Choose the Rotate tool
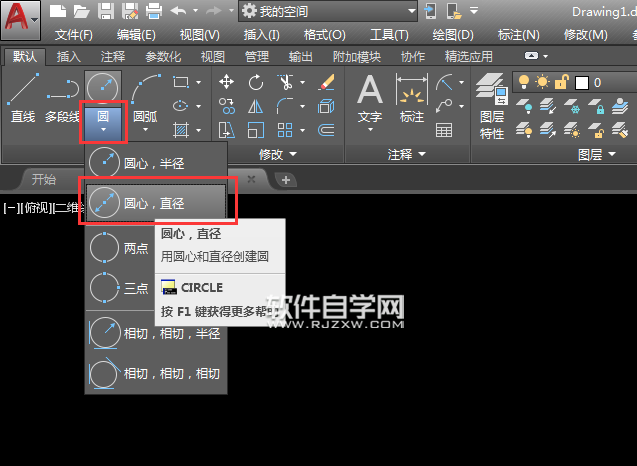The width and height of the screenshot is (637, 466). [x=256, y=82]
